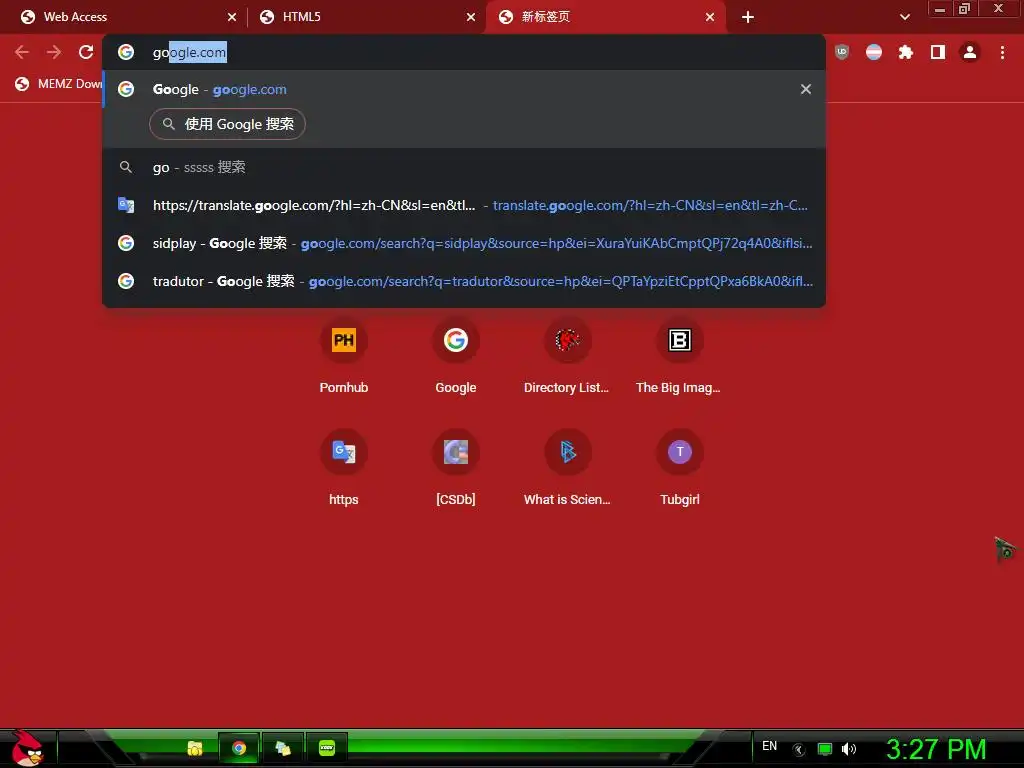Select the 'go - sssss 搜索' suggestion

point(464,167)
